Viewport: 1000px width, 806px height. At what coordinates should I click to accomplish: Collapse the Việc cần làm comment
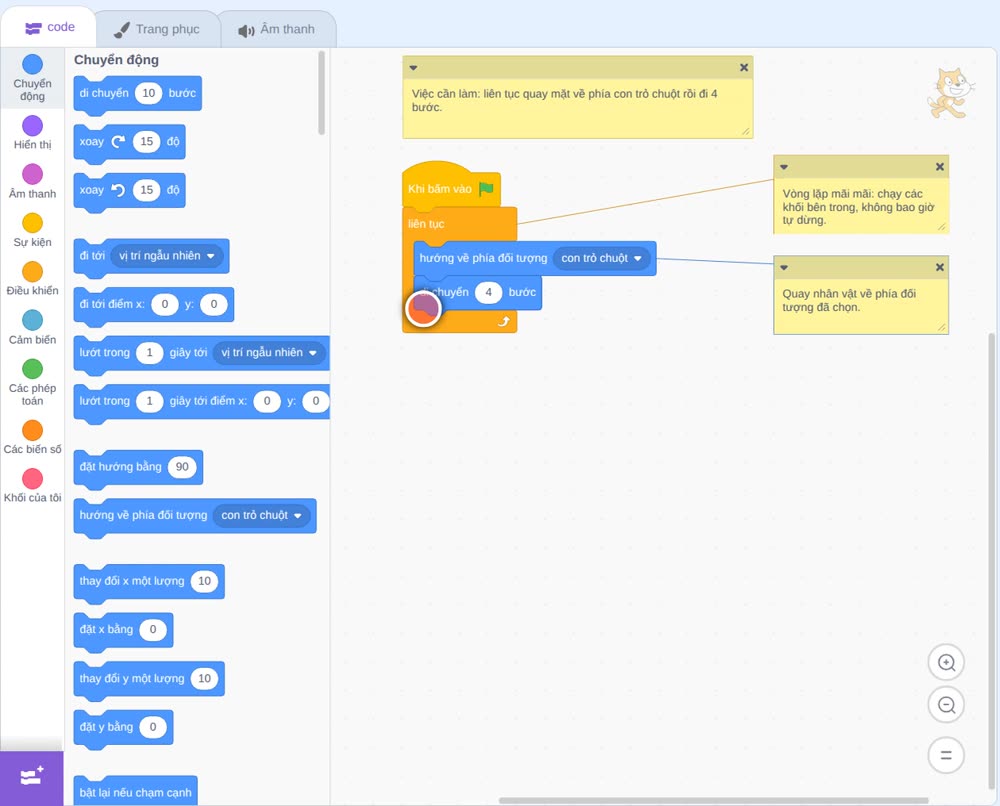coord(413,67)
